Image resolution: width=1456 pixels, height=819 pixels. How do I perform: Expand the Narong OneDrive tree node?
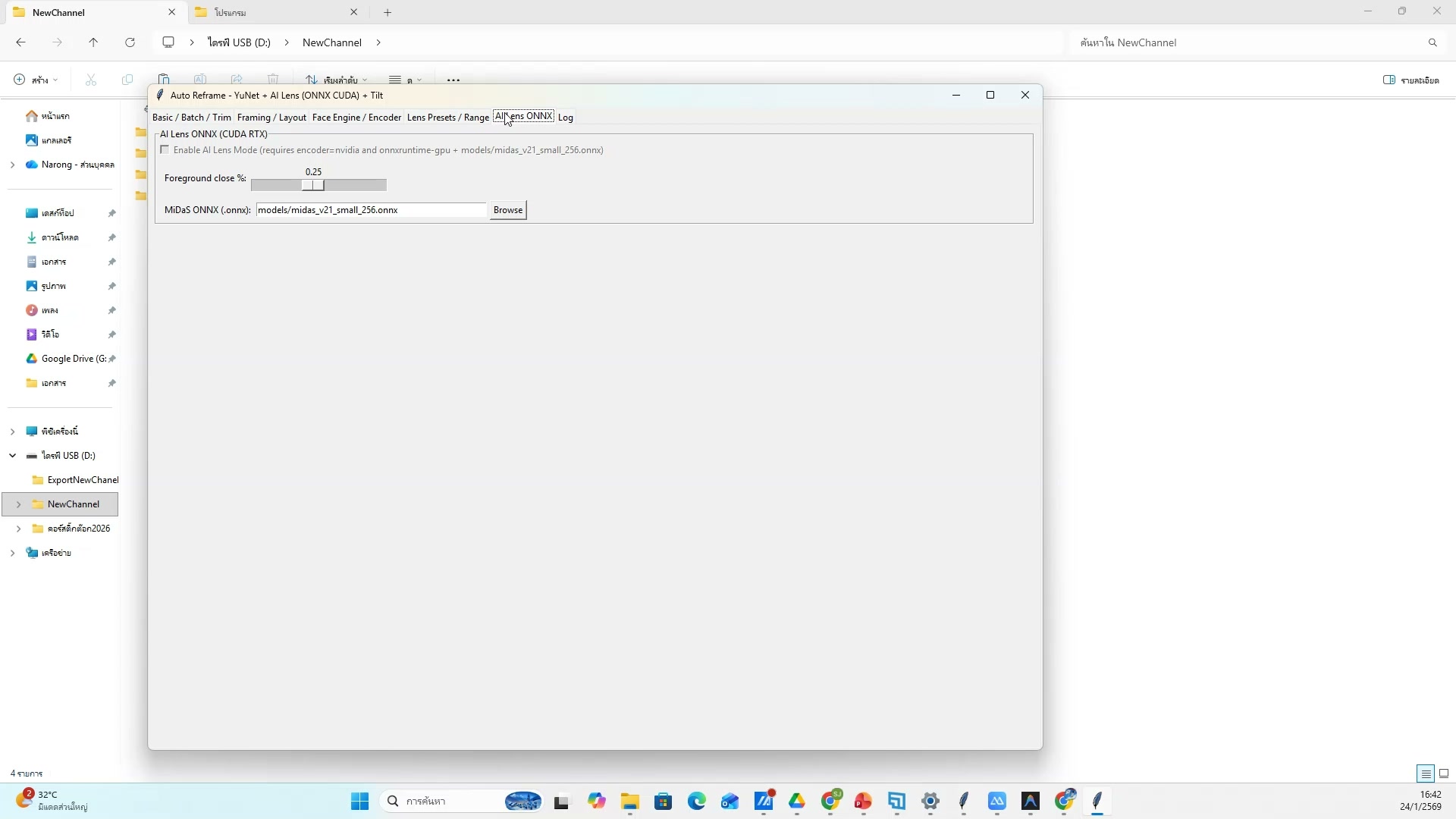click(x=12, y=165)
